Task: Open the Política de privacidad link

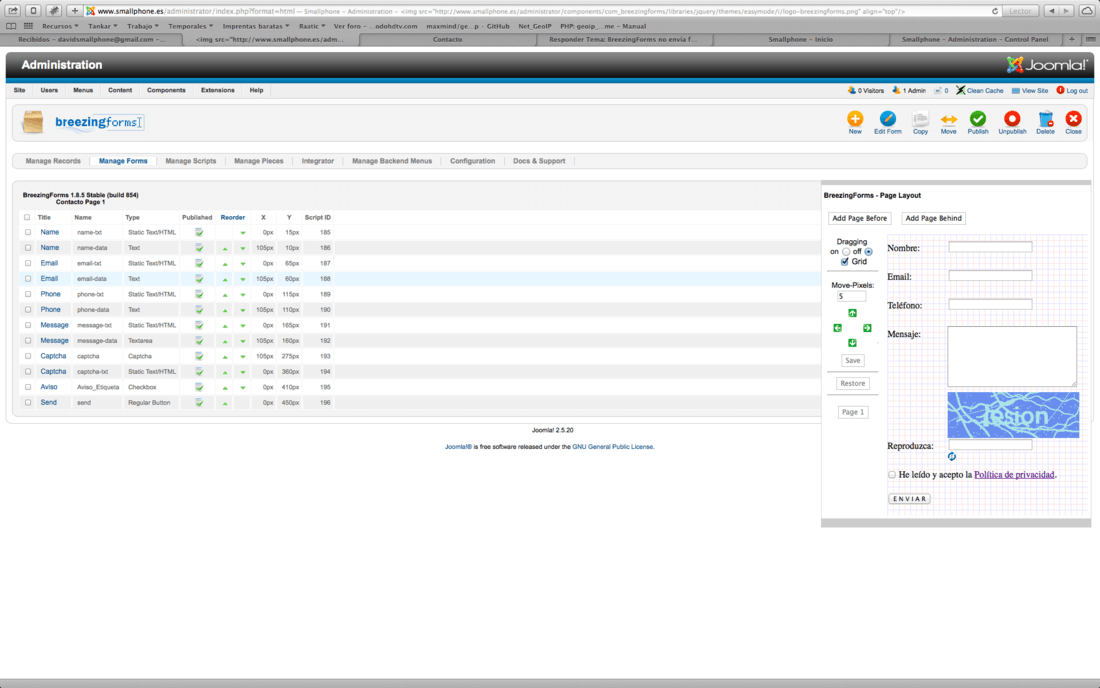Action: 1014,475
